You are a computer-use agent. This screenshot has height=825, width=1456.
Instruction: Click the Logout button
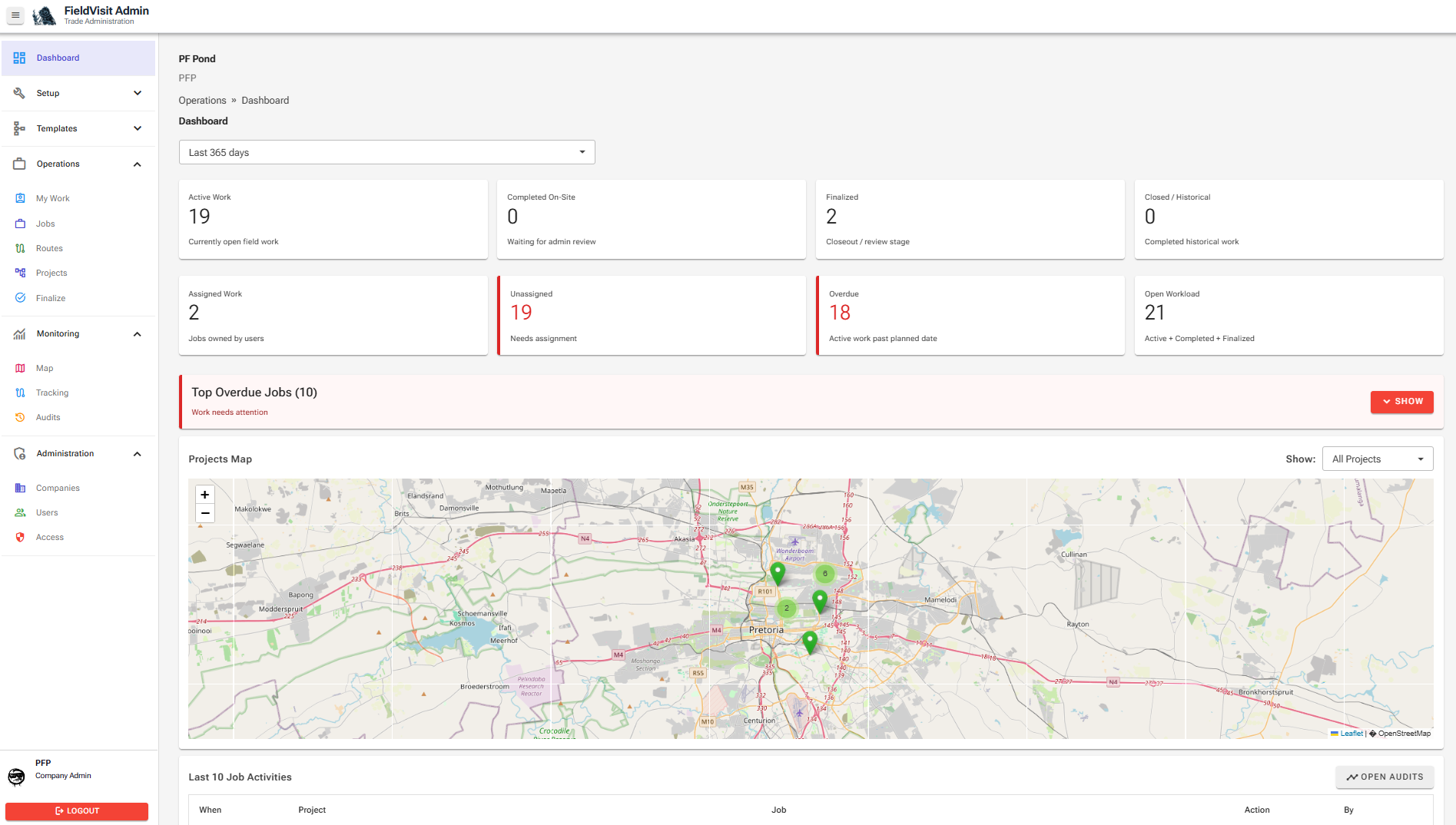[77, 810]
